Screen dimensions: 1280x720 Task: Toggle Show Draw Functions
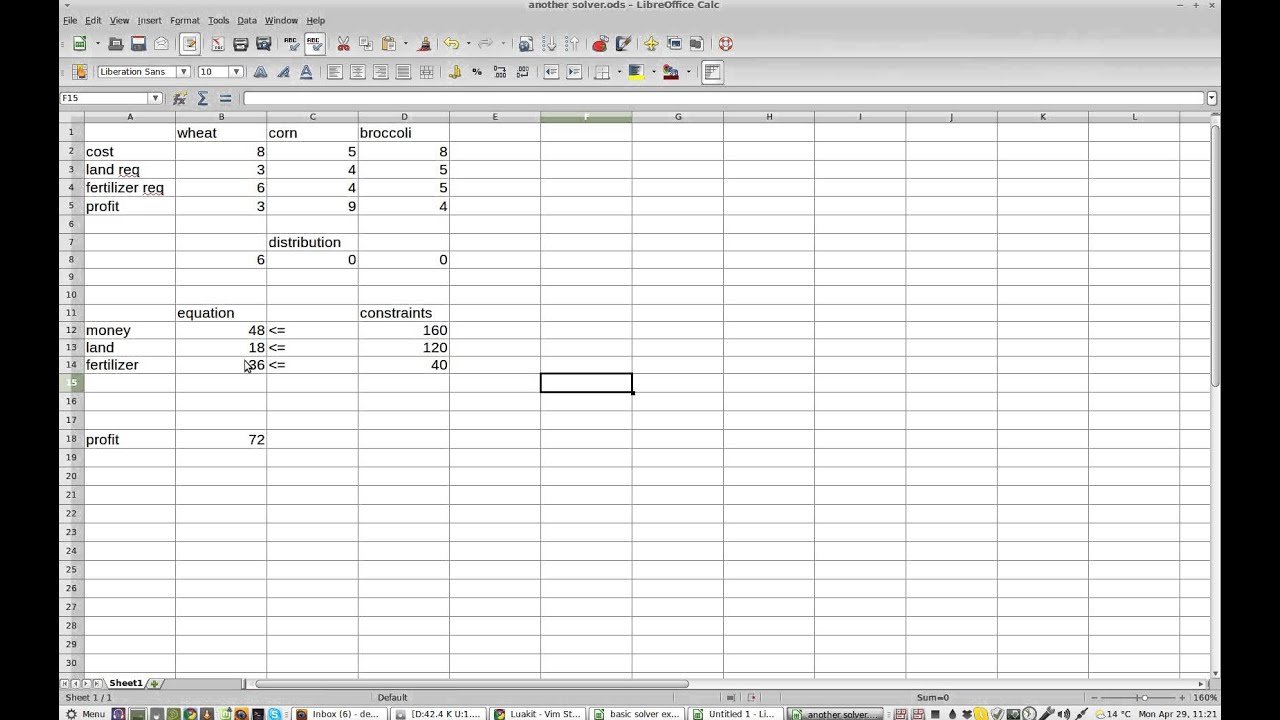coord(623,44)
